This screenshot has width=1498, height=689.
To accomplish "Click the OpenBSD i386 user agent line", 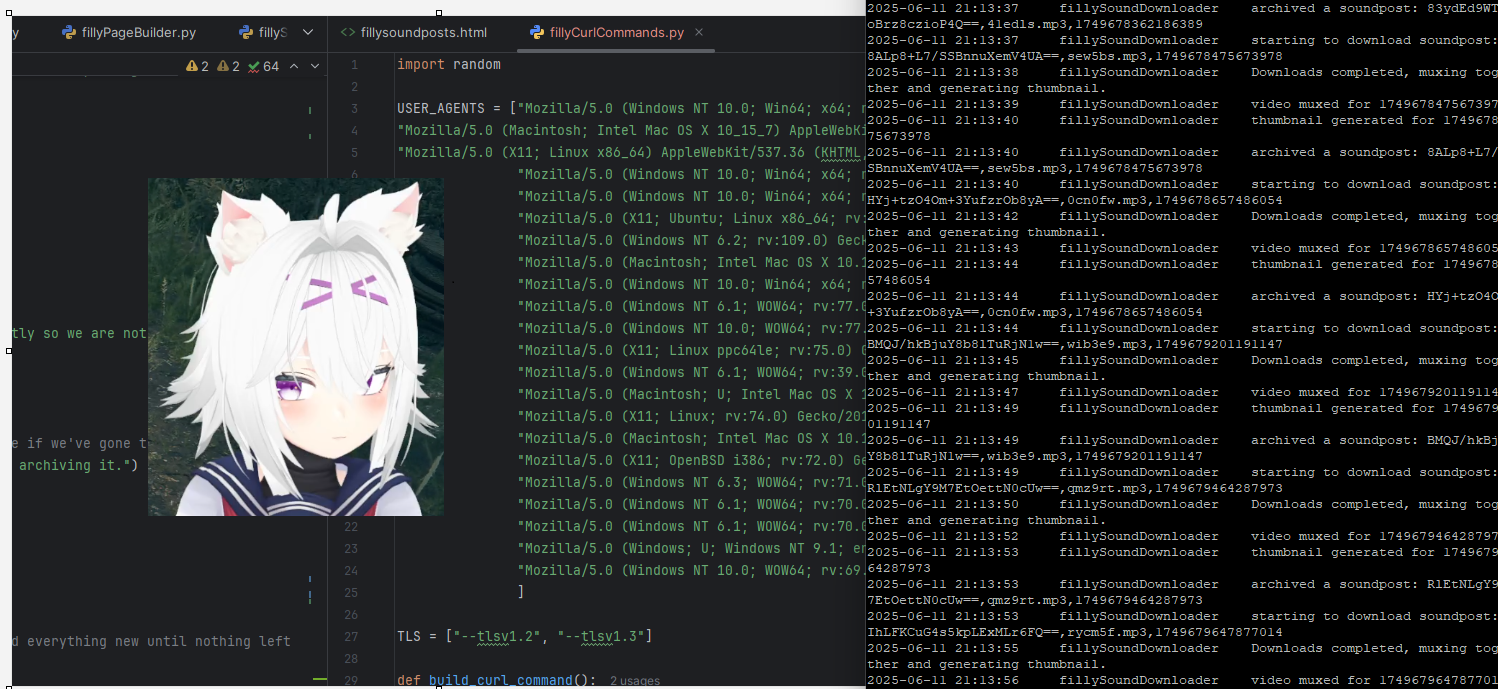I will tap(692, 460).
